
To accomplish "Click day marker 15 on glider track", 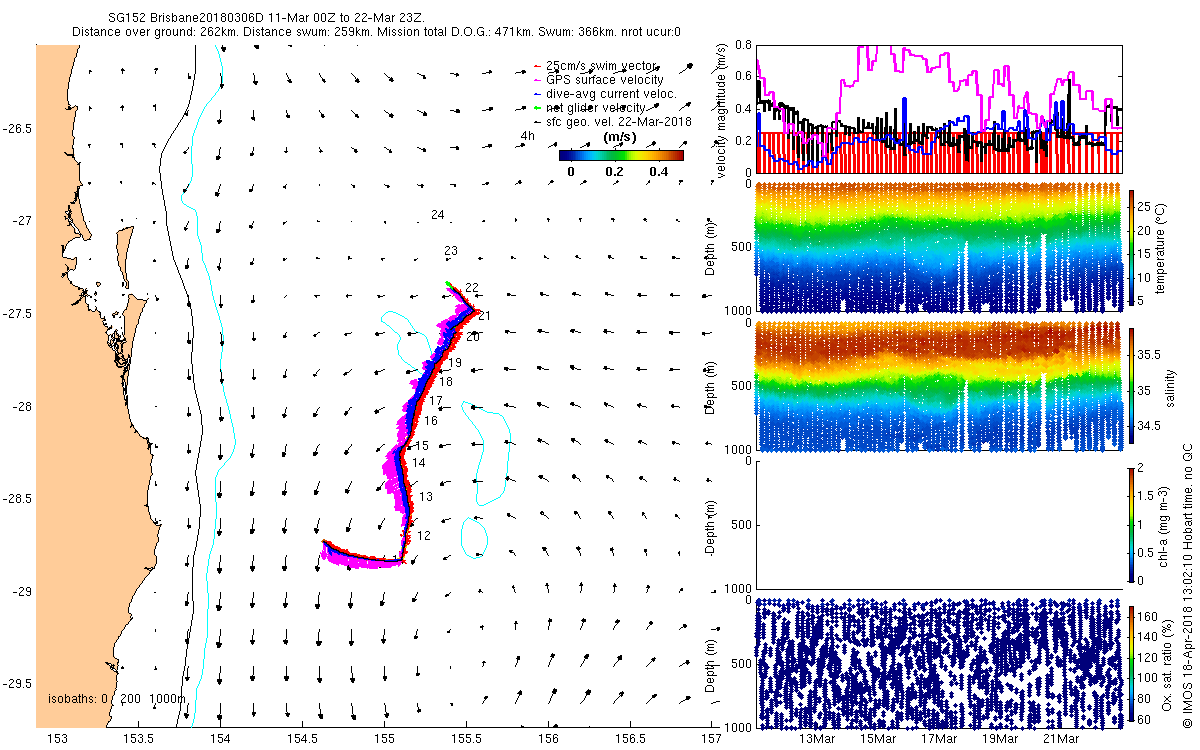I will click(x=423, y=446).
